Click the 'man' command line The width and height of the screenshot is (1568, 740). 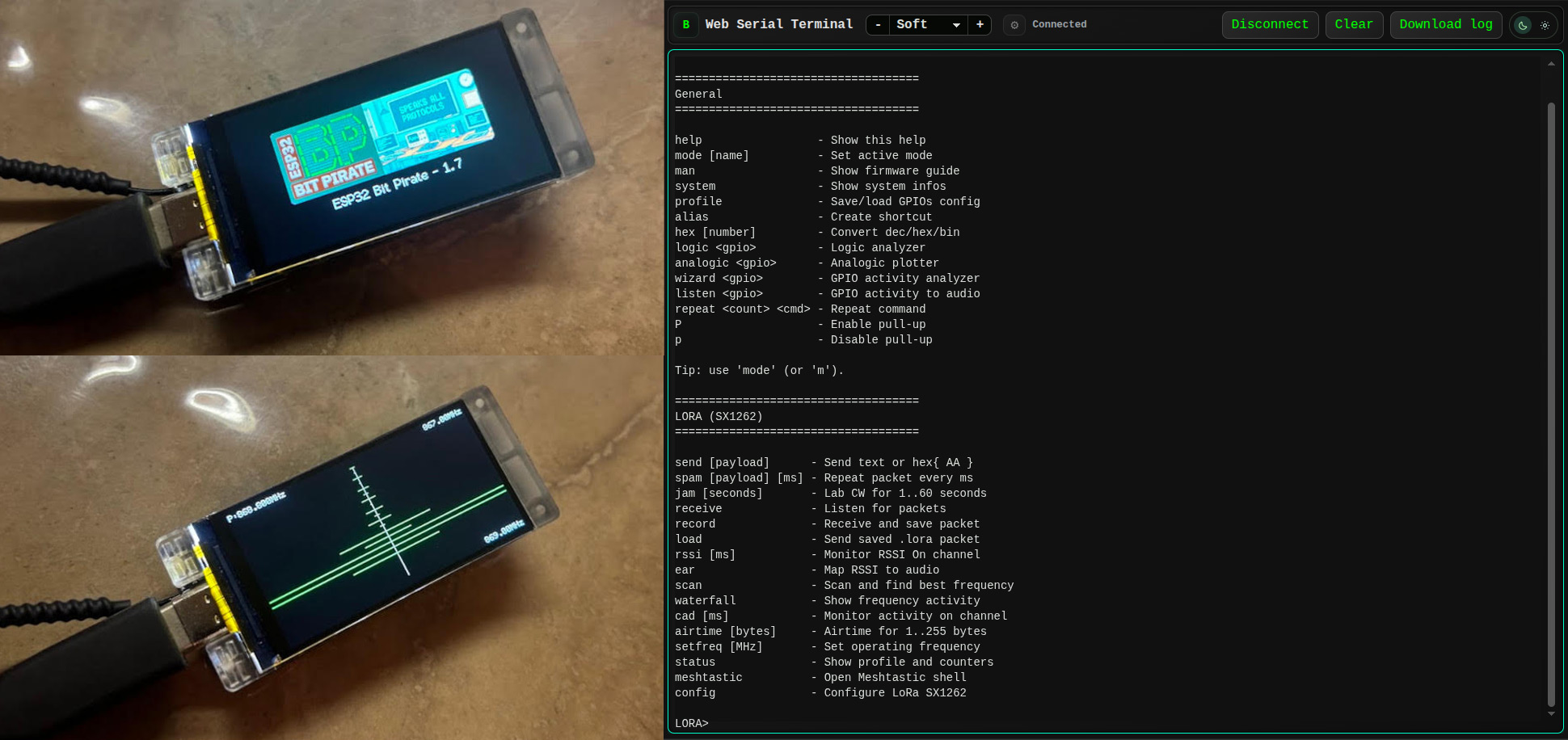[x=817, y=171]
